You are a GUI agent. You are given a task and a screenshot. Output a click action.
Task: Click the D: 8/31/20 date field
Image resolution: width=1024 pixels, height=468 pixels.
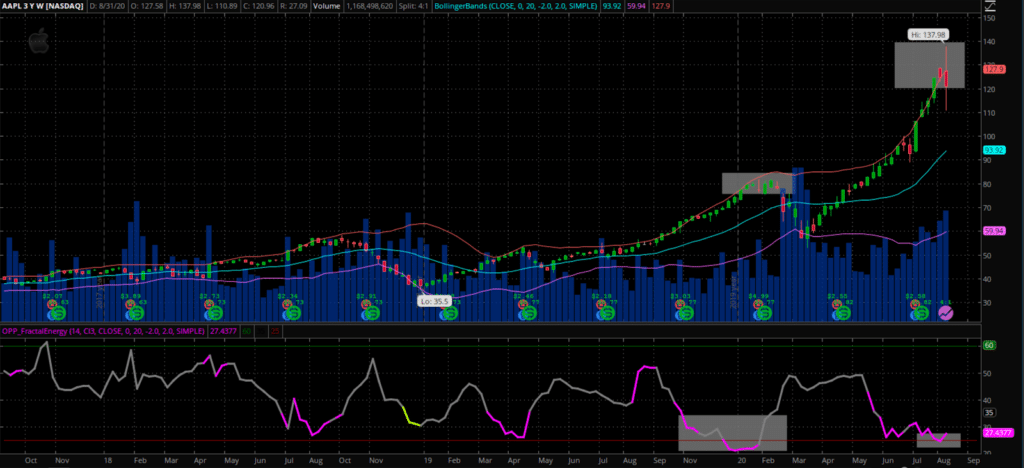[110, 6]
